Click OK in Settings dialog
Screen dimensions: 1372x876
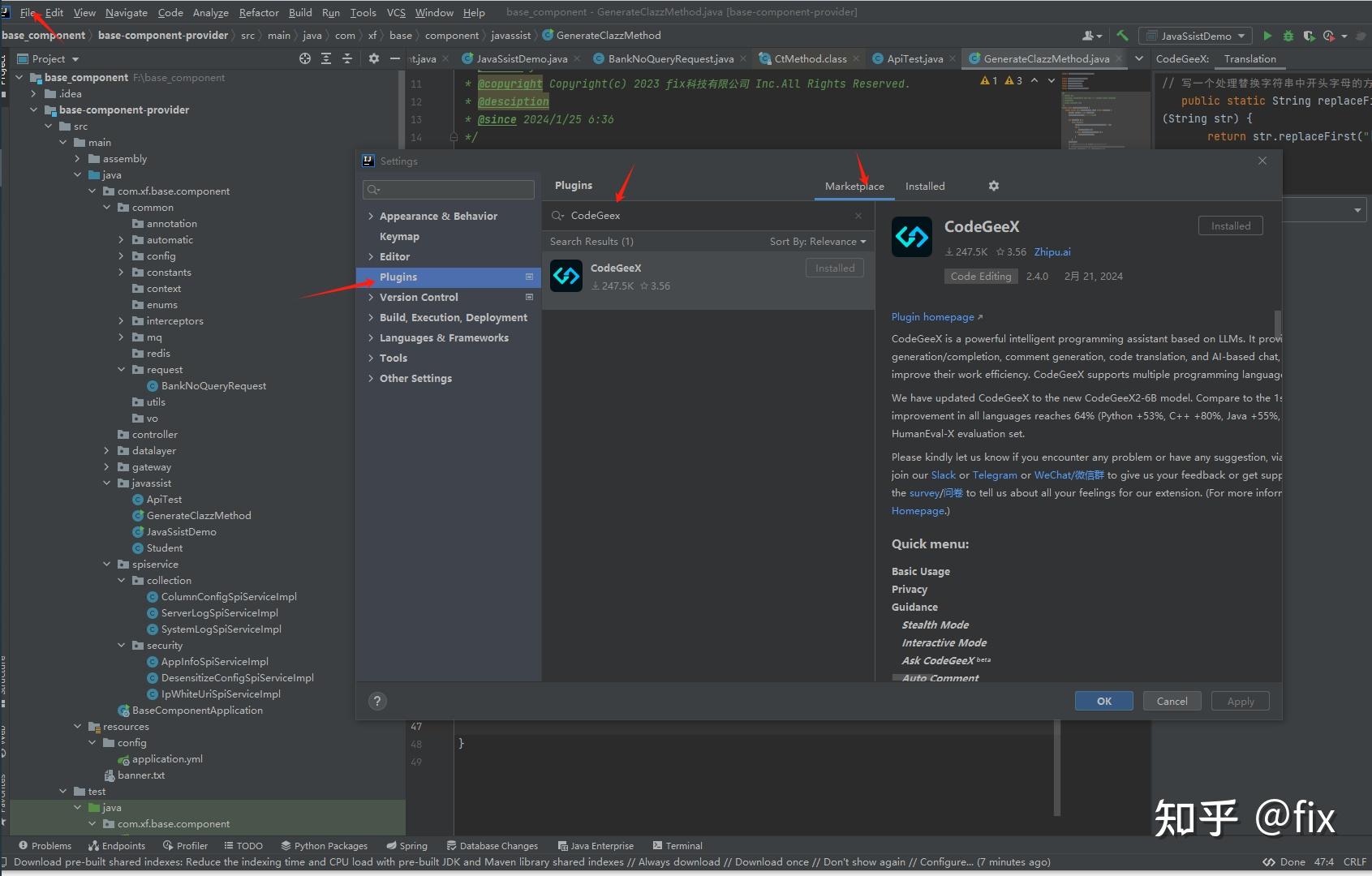pyautogui.click(x=1103, y=701)
